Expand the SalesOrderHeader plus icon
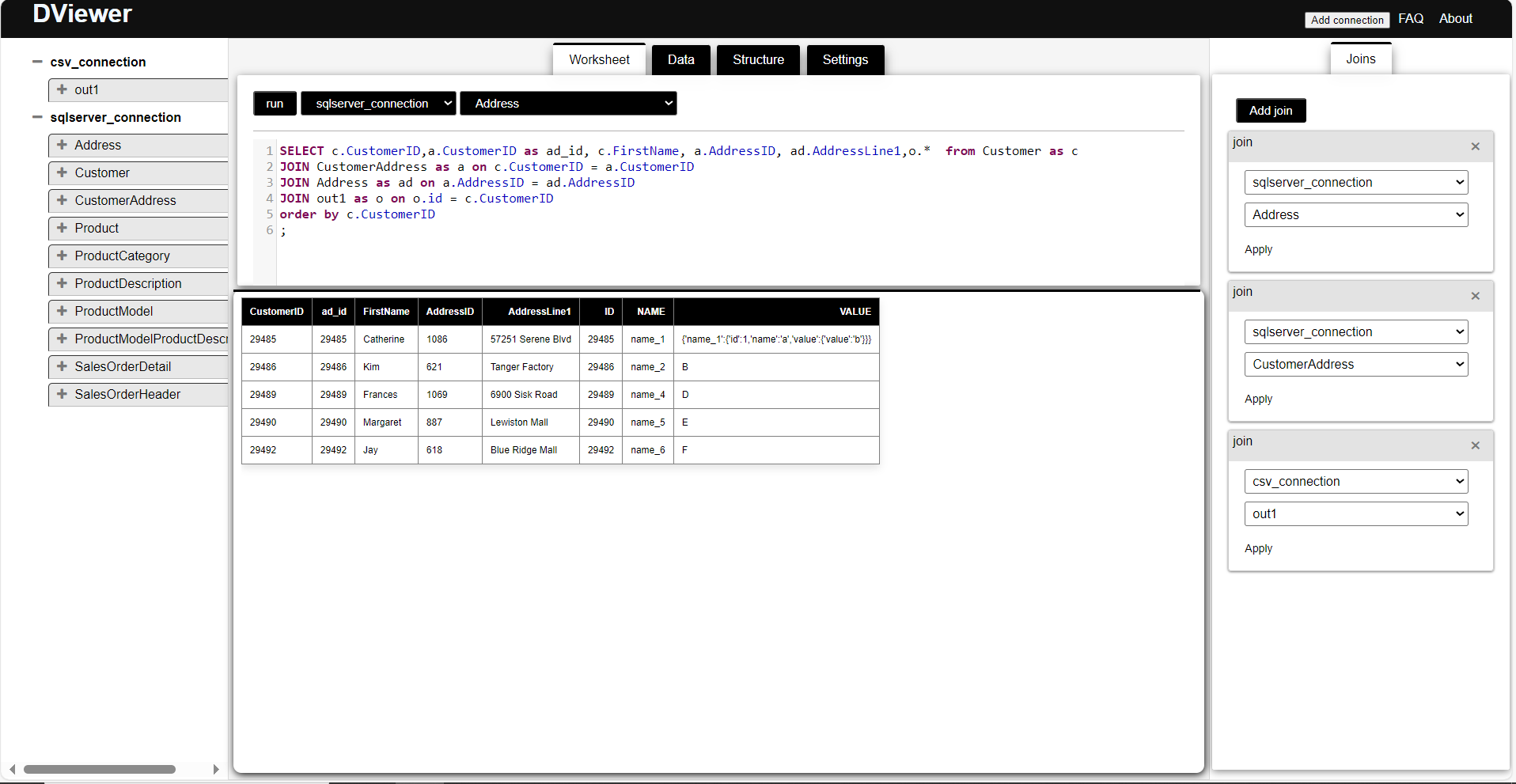Viewport: 1516px width, 784px height. [x=62, y=394]
